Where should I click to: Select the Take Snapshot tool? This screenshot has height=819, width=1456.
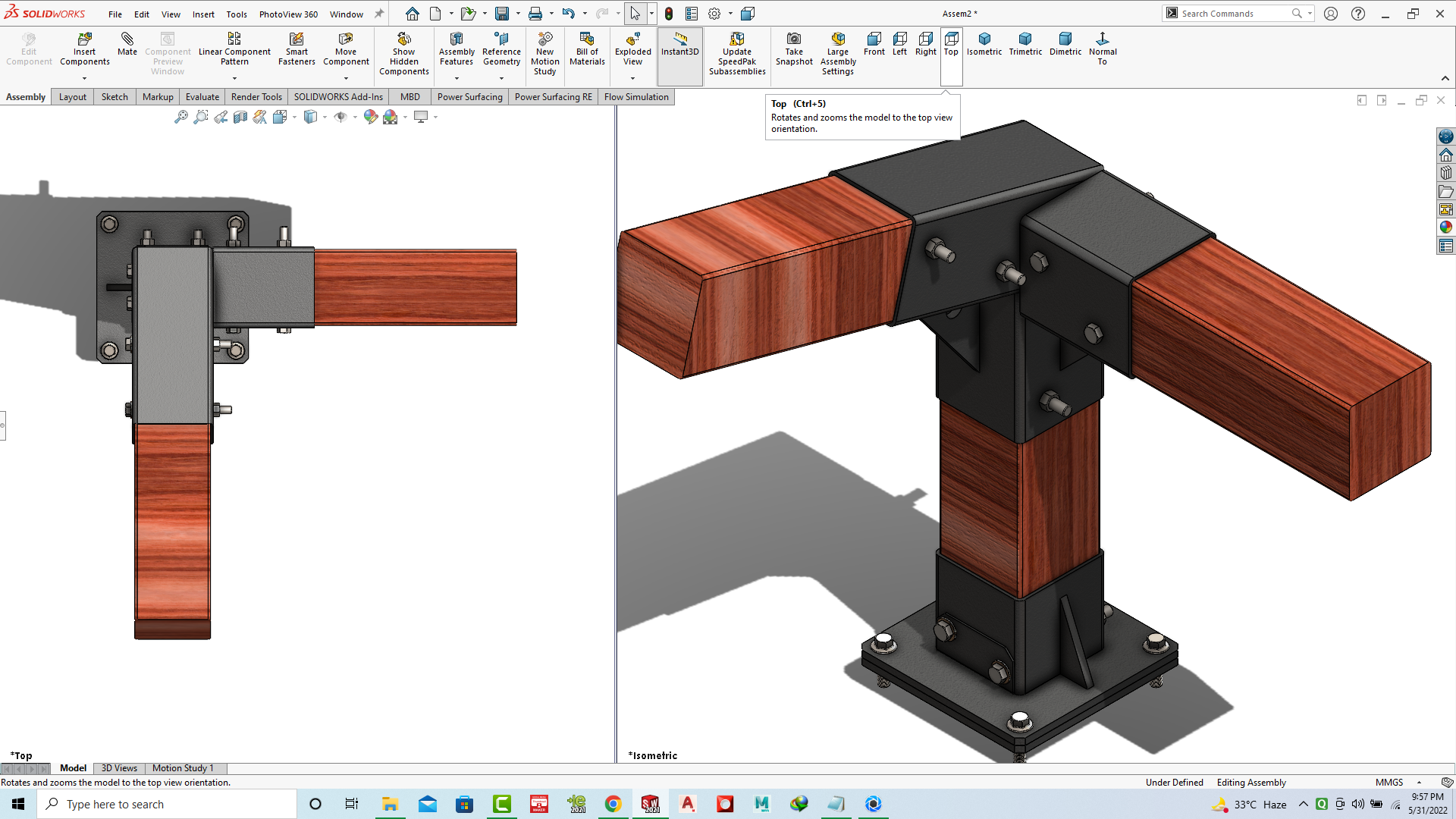coord(793,45)
